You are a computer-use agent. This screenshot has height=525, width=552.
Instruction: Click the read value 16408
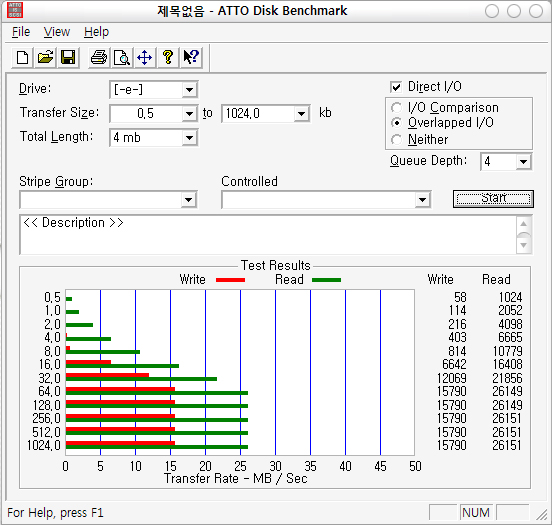click(x=507, y=364)
